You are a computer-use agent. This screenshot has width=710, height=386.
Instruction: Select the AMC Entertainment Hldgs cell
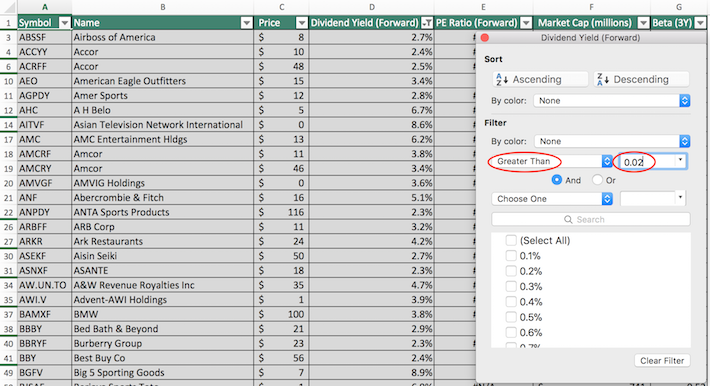163,139
